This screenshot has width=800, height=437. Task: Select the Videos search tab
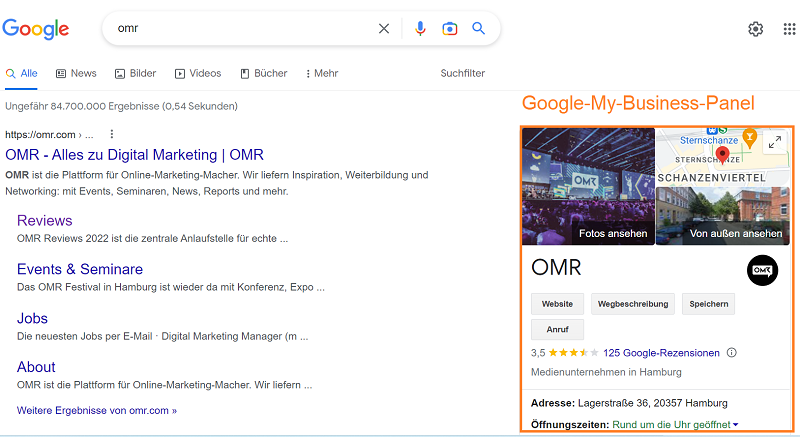pyautogui.click(x=198, y=73)
